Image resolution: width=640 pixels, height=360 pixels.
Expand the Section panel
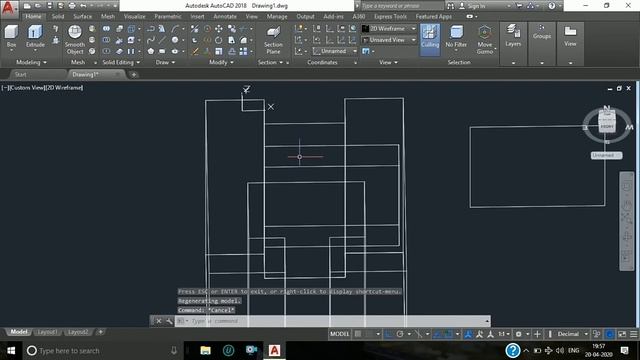(x=270, y=62)
